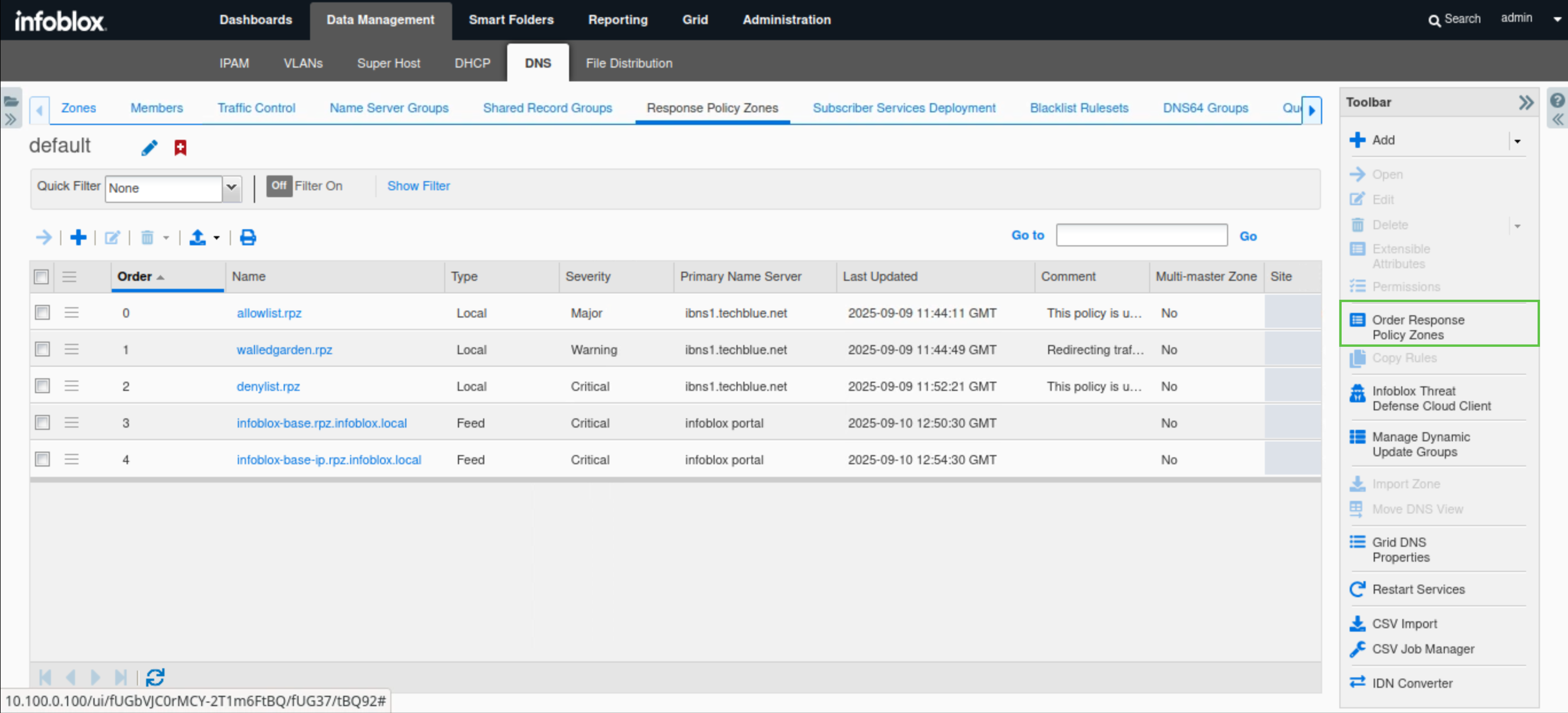
Task: Switch to the Name Server Groups tab
Action: [x=389, y=108]
